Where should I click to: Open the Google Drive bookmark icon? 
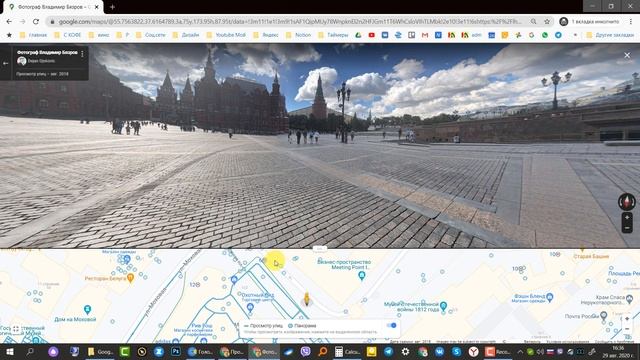[x=358, y=35]
